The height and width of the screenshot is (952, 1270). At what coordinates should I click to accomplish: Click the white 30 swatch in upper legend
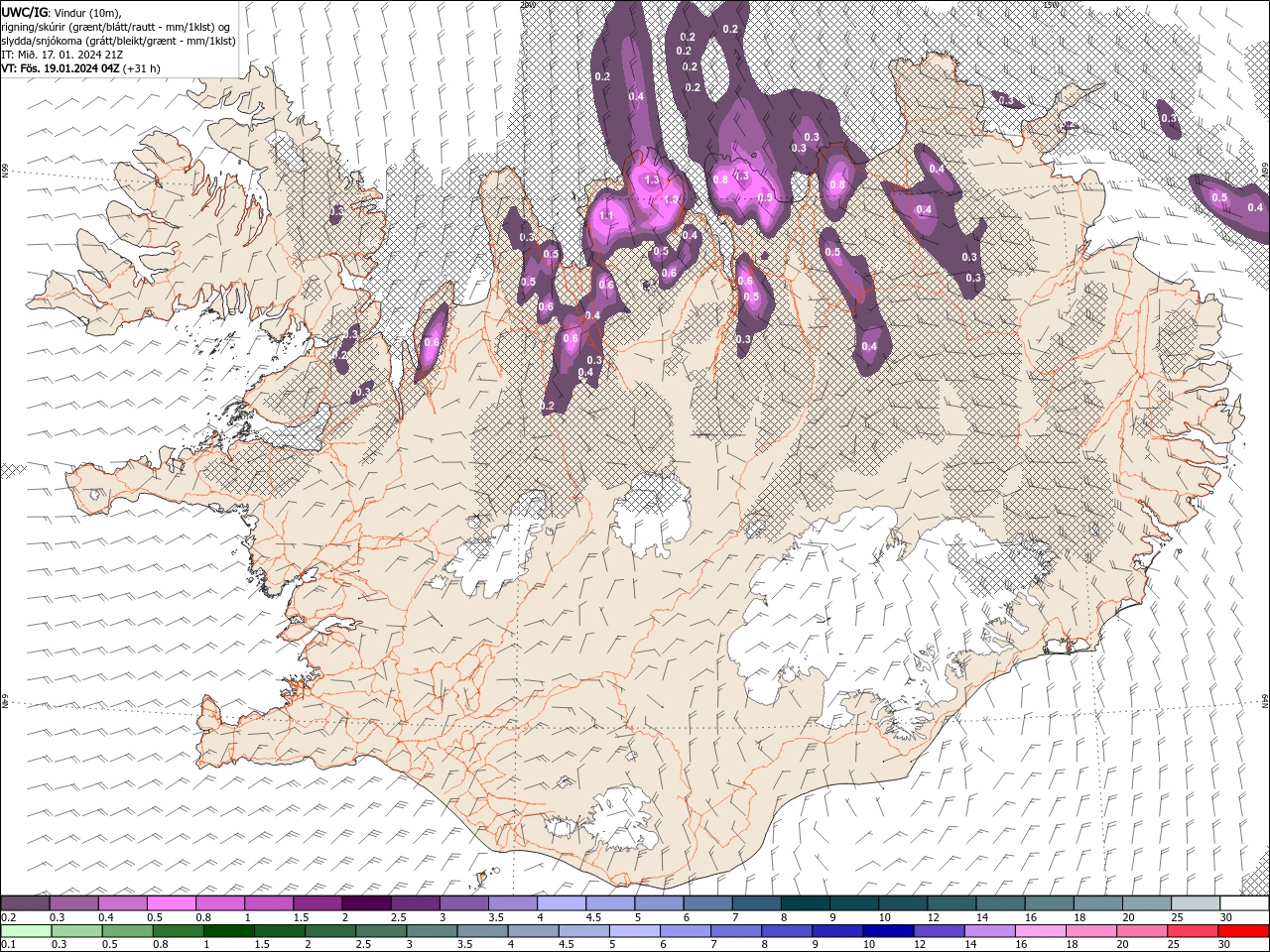point(1244,903)
